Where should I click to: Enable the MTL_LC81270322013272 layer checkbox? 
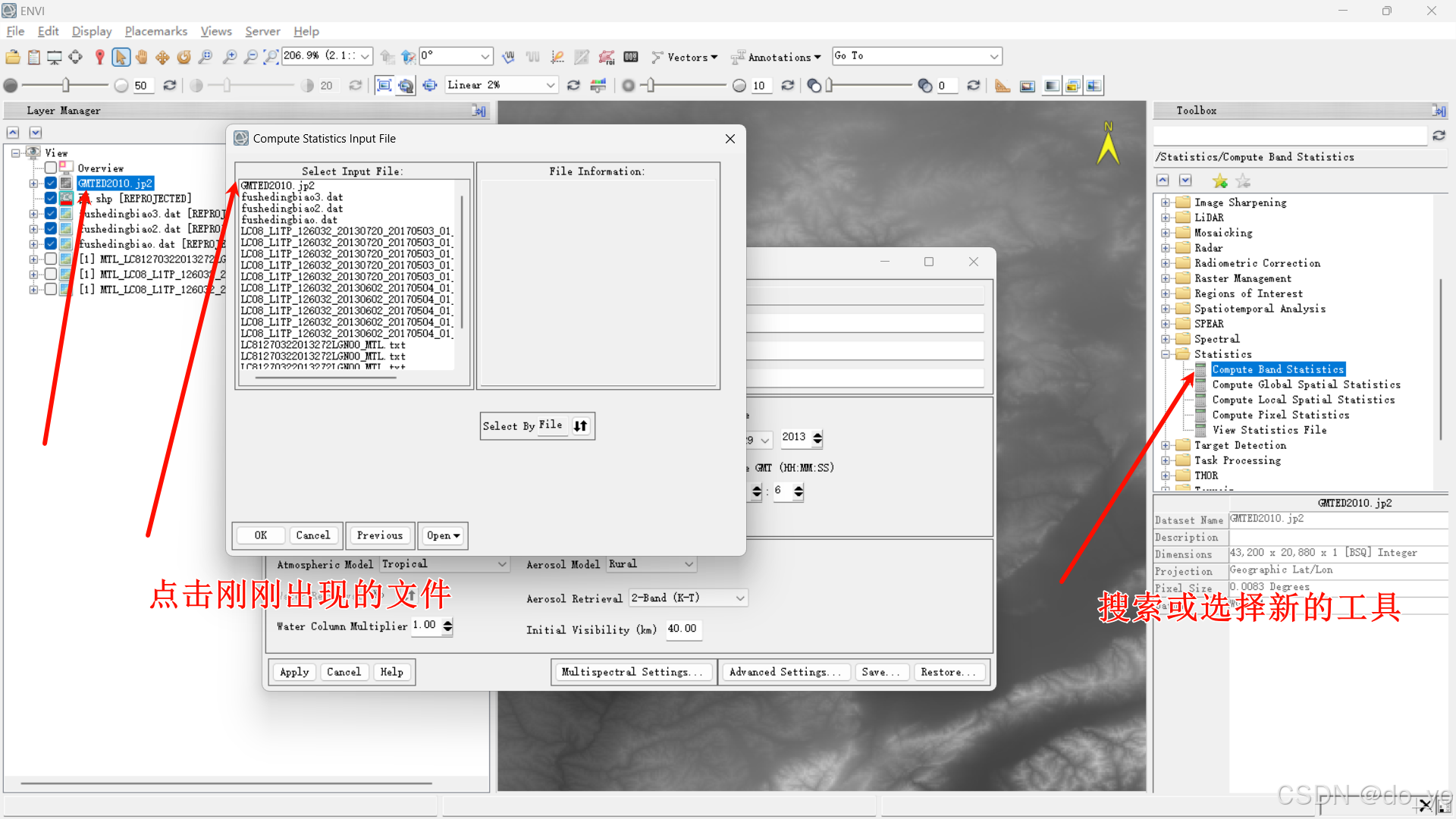click(x=51, y=259)
